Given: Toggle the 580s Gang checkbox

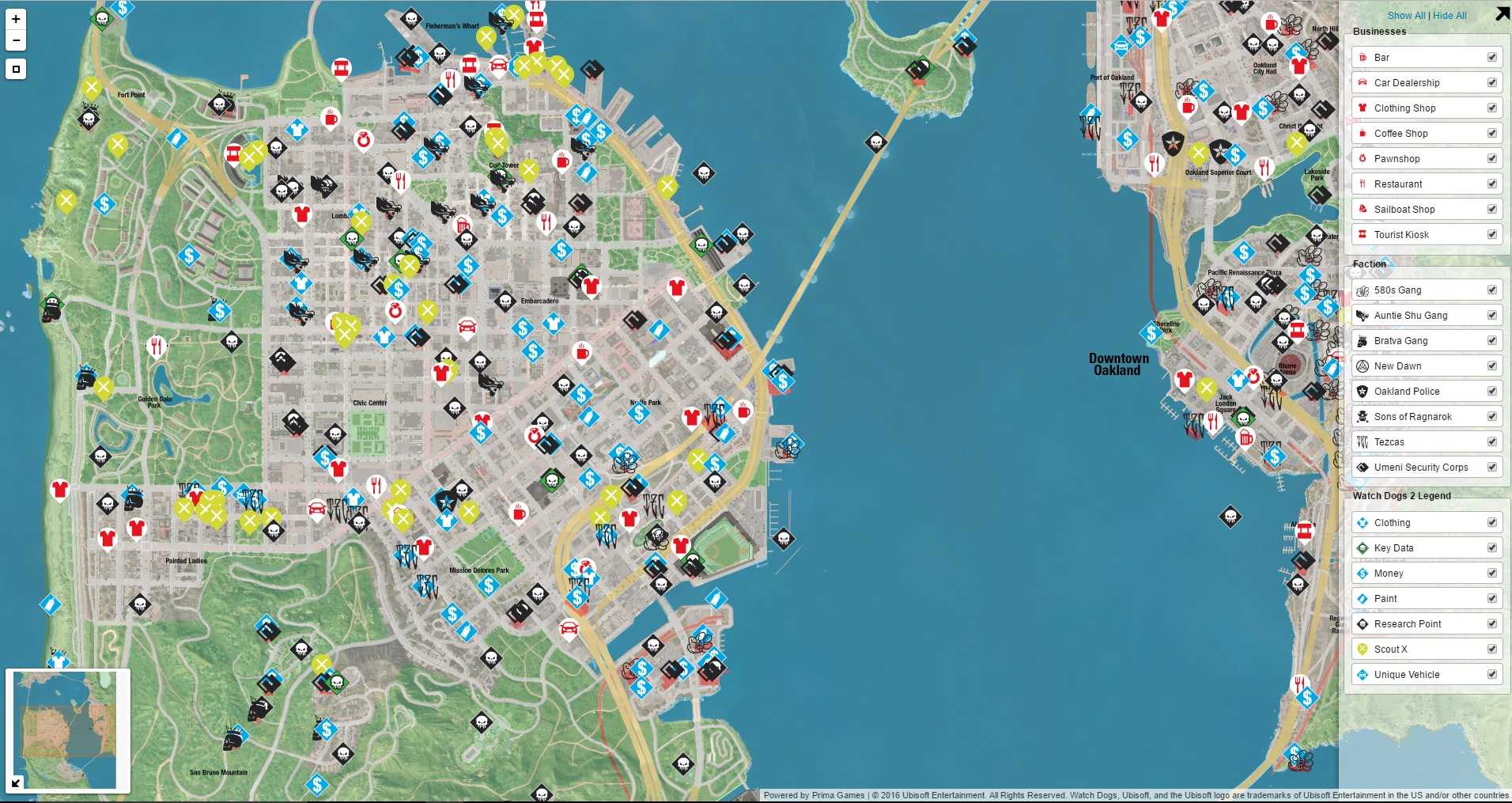Looking at the screenshot, I should pyautogui.click(x=1491, y=290).
